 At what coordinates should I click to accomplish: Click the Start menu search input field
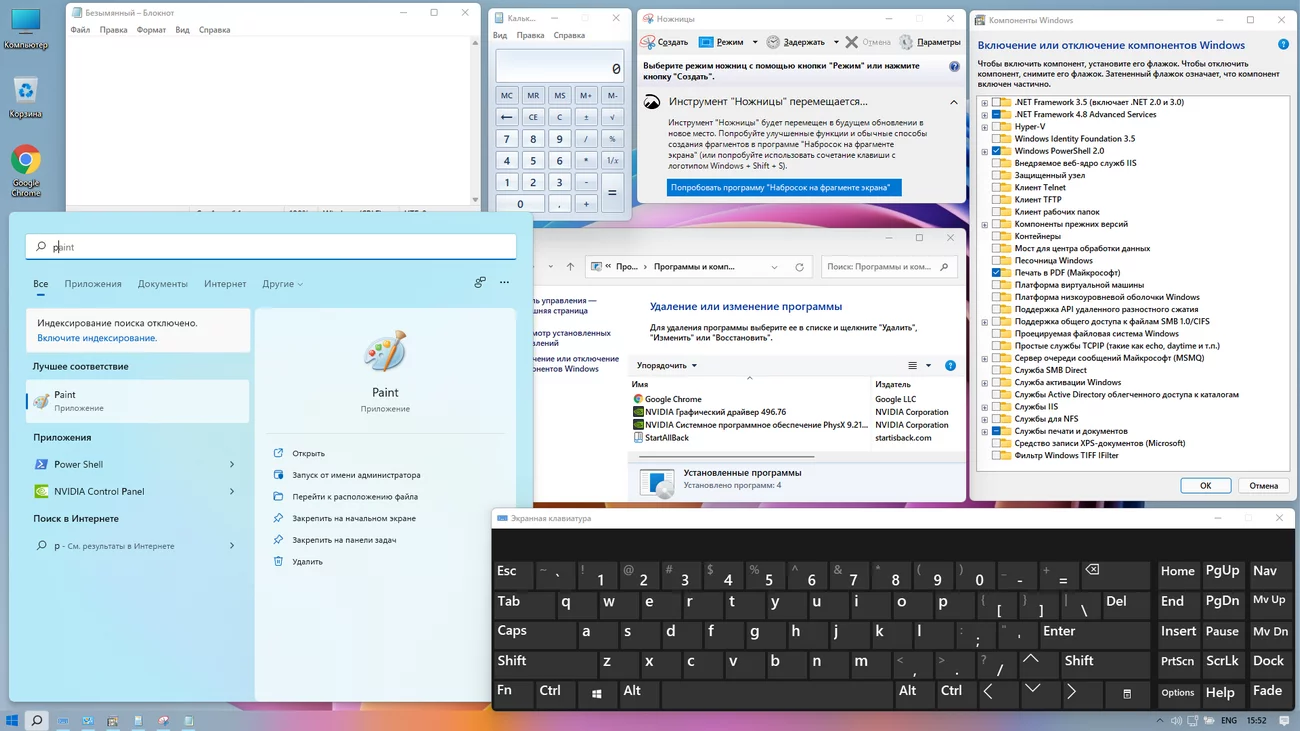click(x=271, y=246)
